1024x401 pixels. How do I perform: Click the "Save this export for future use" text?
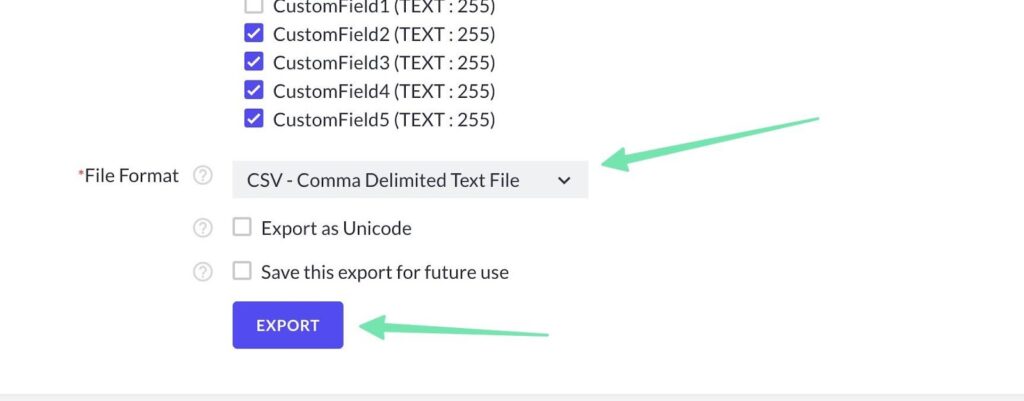pyautogui.click(x=385, y=272)
